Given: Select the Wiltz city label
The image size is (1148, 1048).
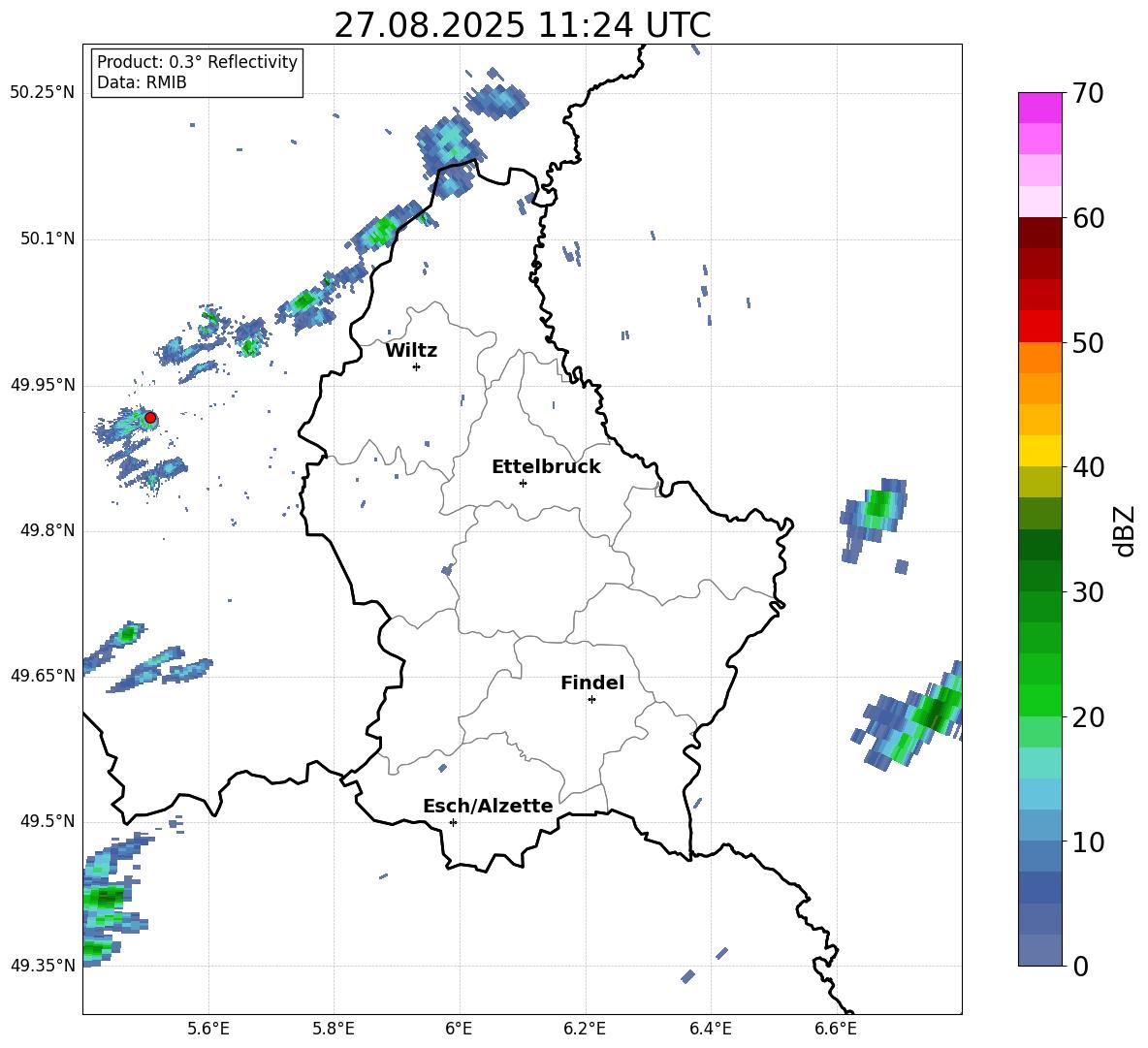Looking at the screenshot, I should [411, 351].
